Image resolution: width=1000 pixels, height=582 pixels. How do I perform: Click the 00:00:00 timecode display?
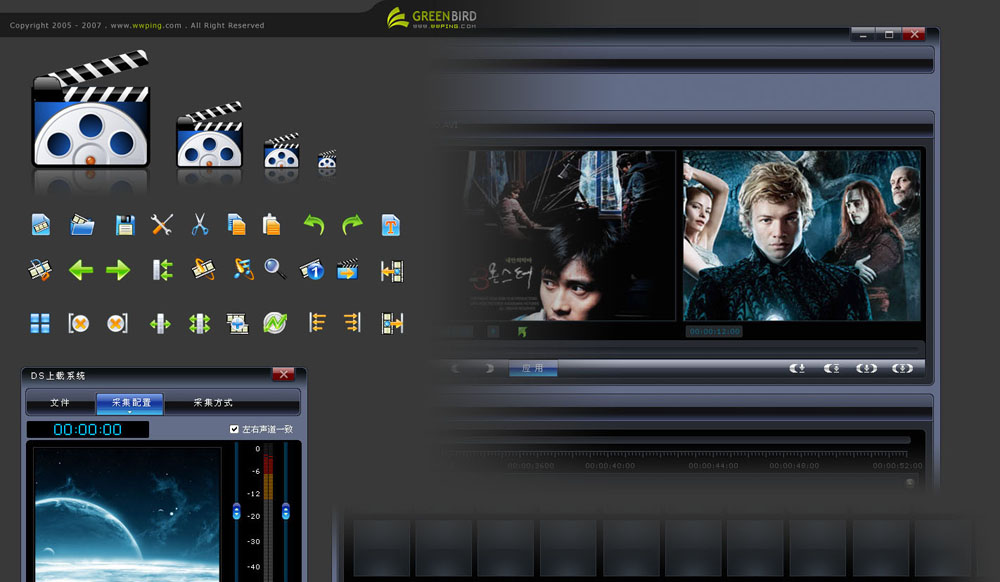pos(87,430)
